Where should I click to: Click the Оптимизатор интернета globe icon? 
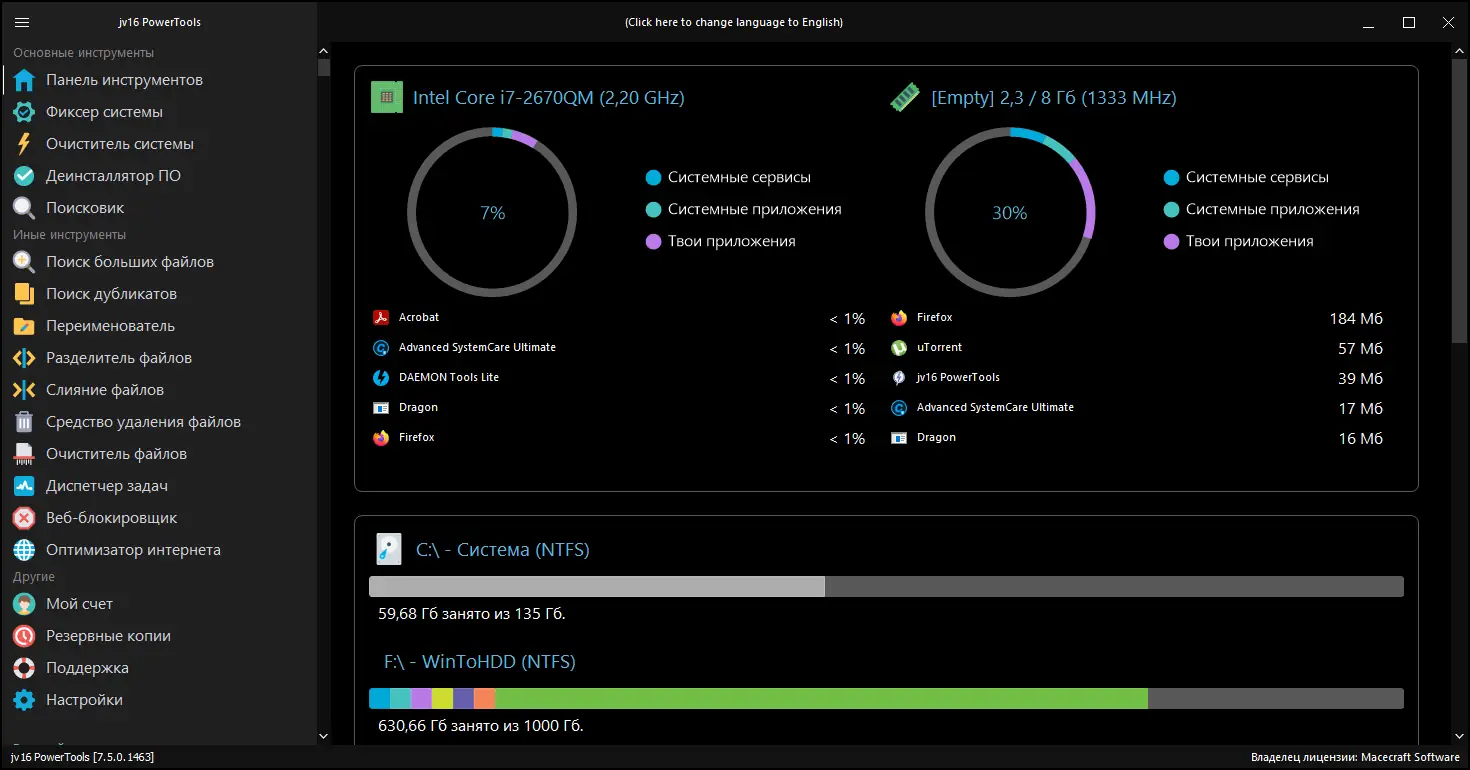(25, 550)
